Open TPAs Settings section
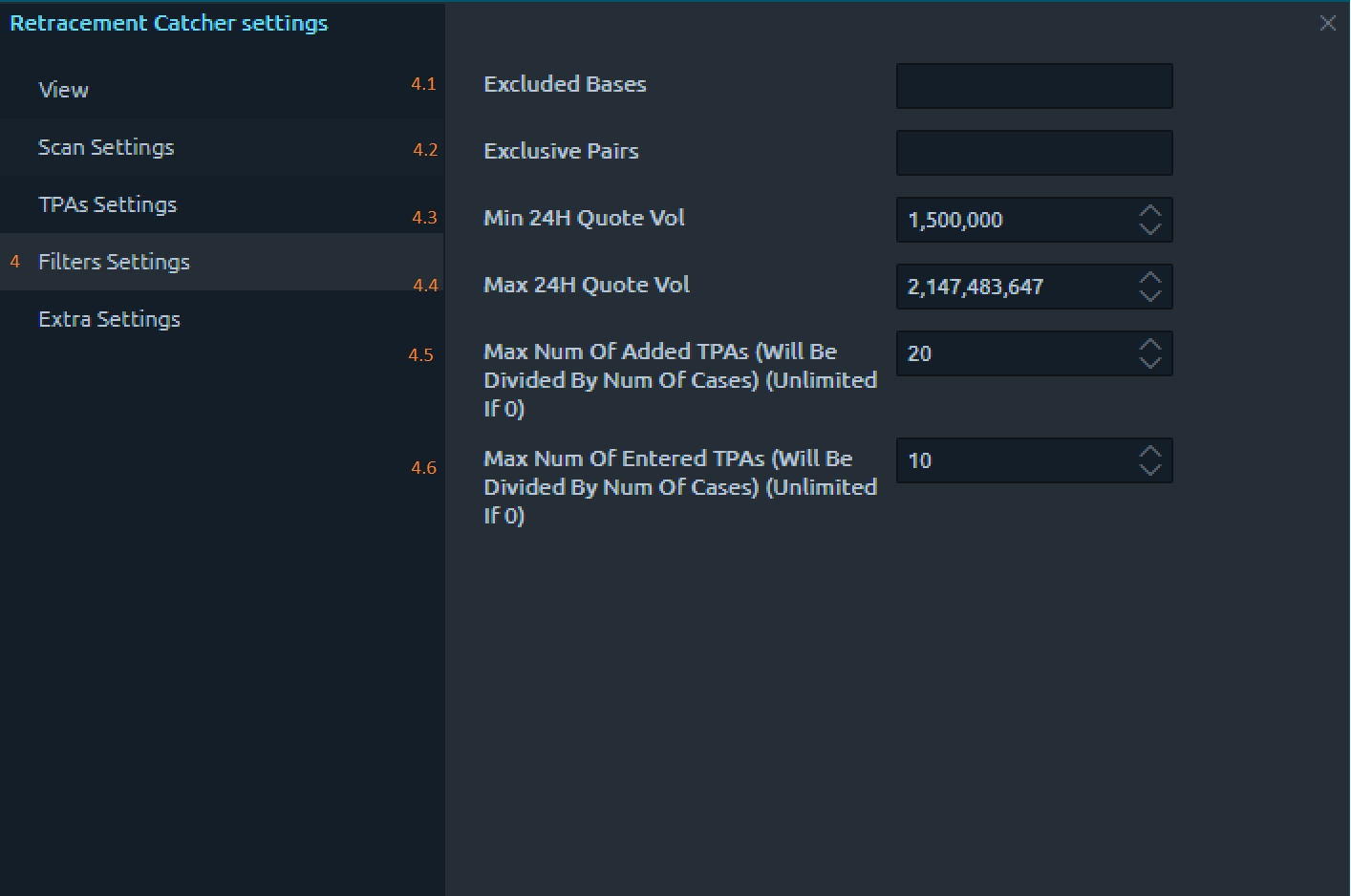The width and height of the screenshot is (1351, 896). 107,204
